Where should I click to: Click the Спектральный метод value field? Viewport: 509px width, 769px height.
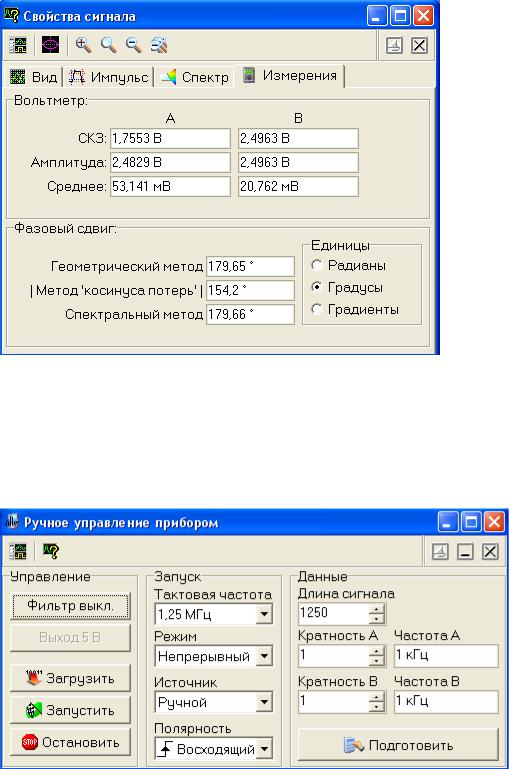pyautogui.click(x=250, y=315)
